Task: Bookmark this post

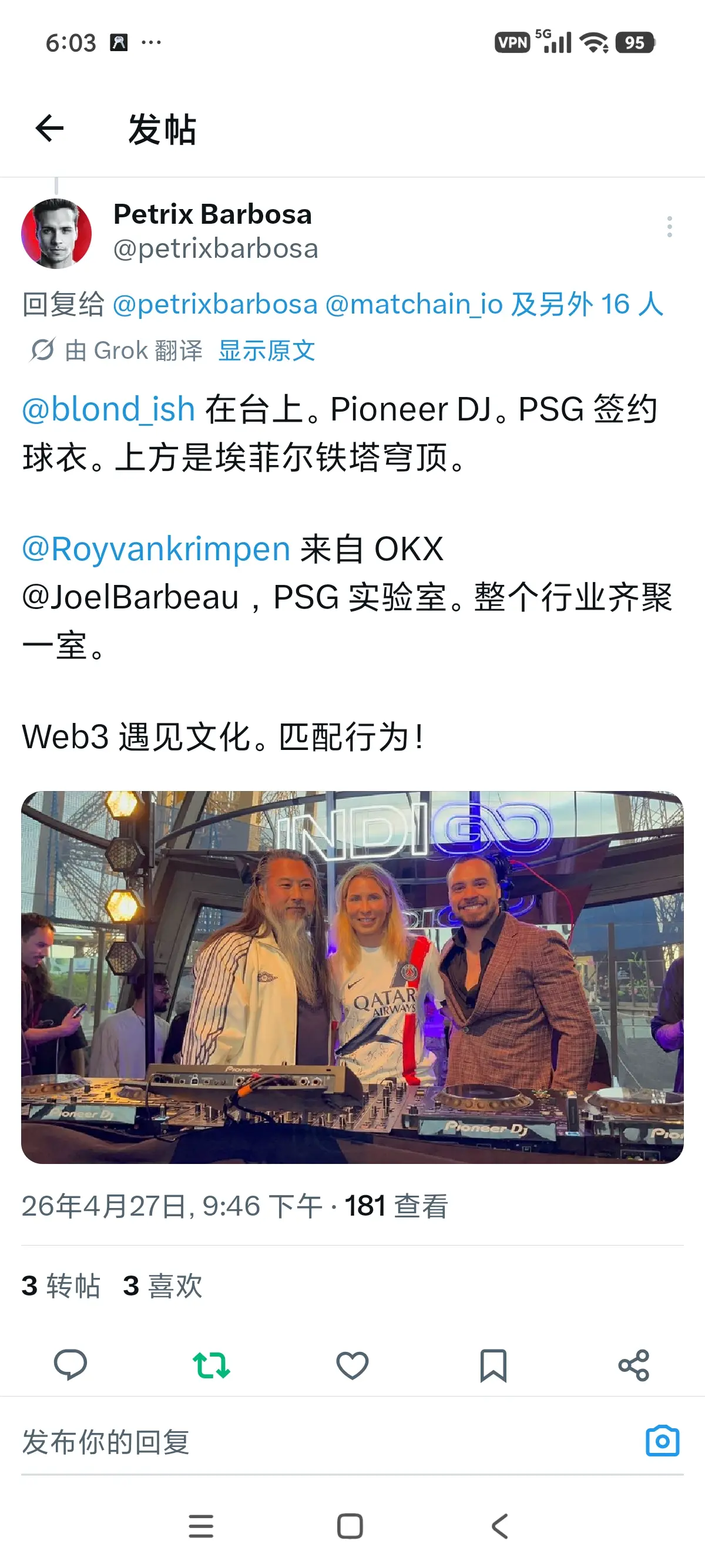Action: point(493,1365)
